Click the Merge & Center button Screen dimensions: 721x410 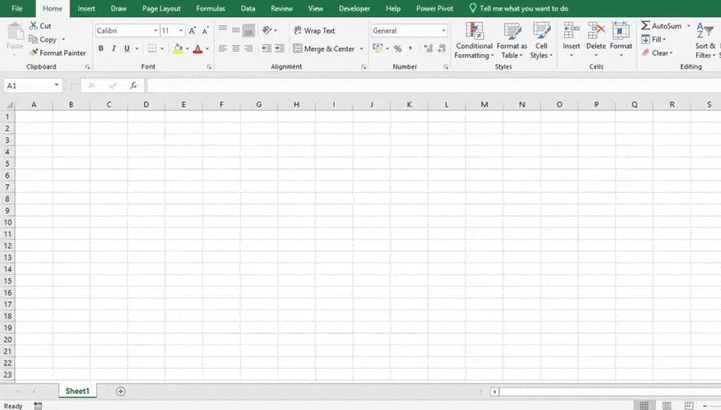(x=323, y=48)
